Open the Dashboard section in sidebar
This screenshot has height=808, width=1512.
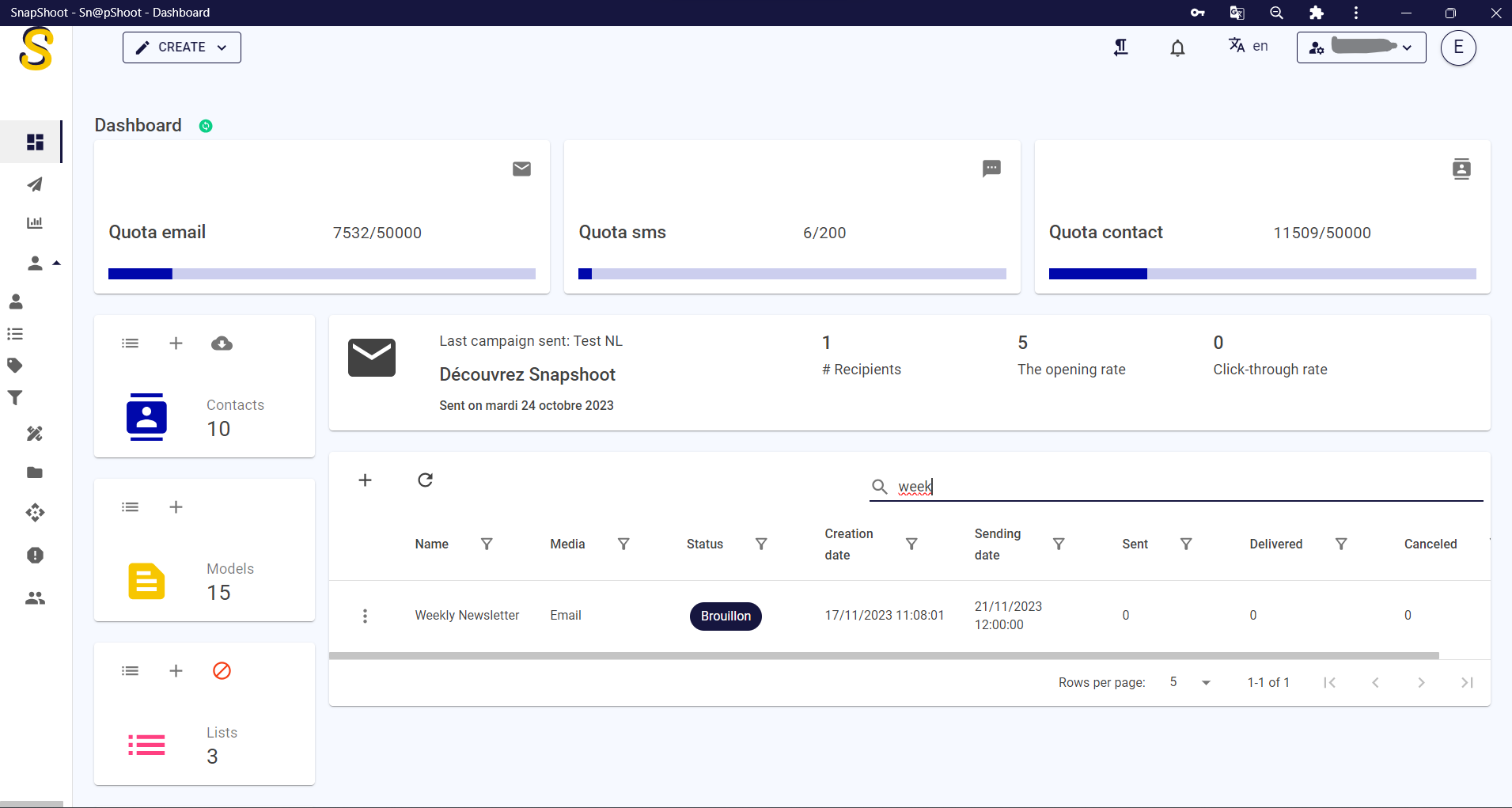[x=35, y=142]
